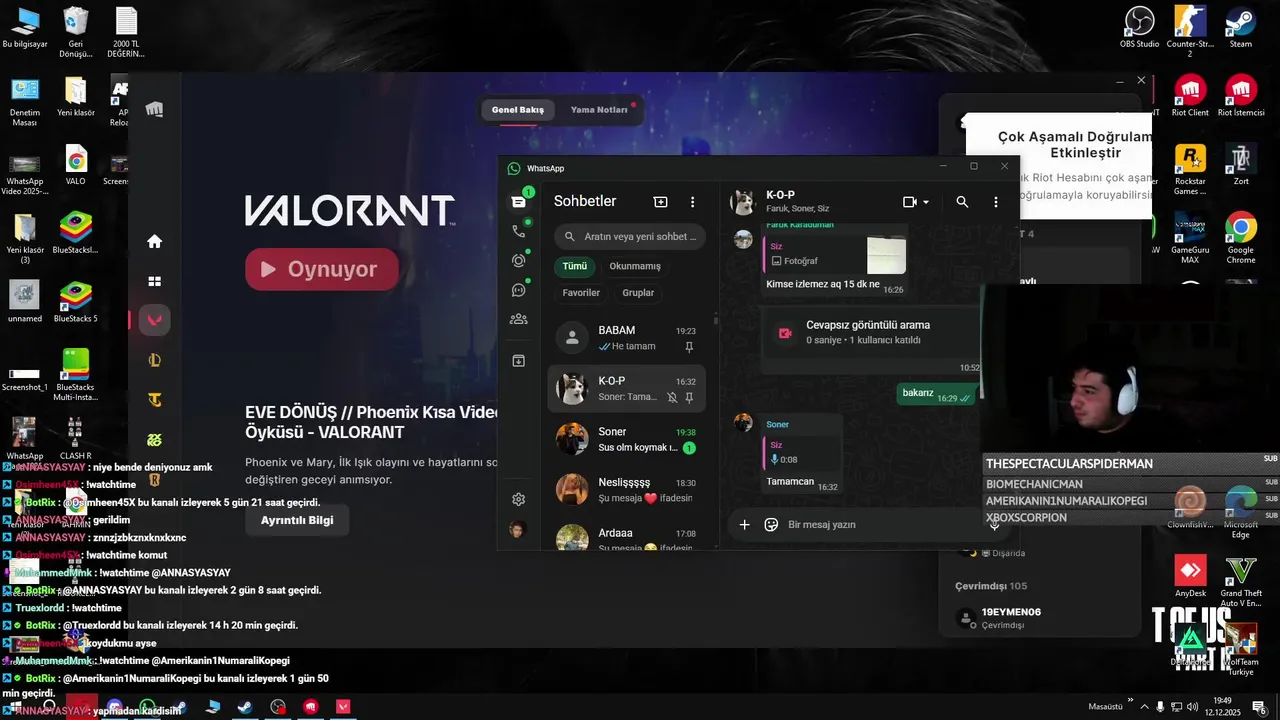
Task: Open Valorant in the taskbar
Action: [343, 707]
